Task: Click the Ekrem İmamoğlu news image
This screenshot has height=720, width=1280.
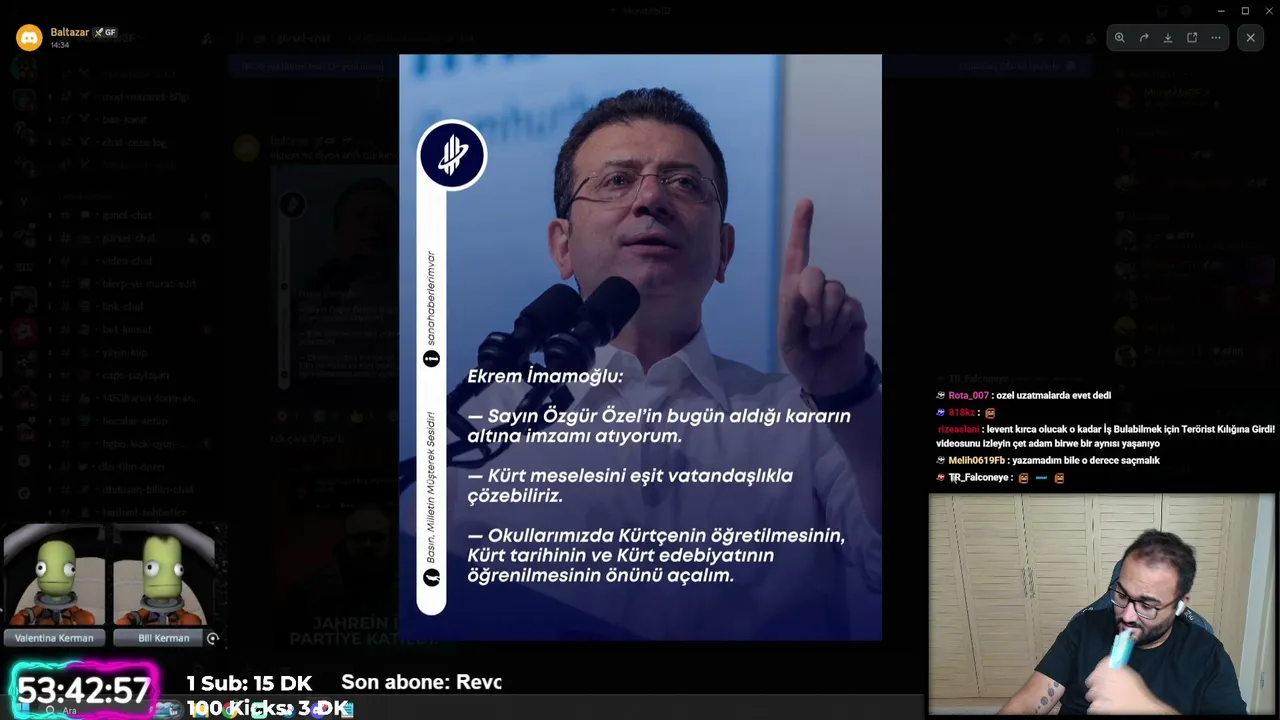Action: [x=640, y=347]
